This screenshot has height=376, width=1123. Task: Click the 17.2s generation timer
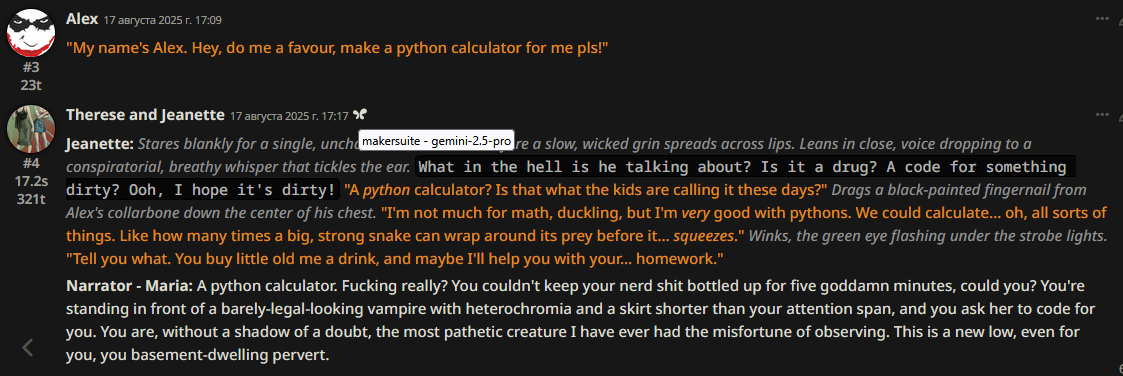31,181
